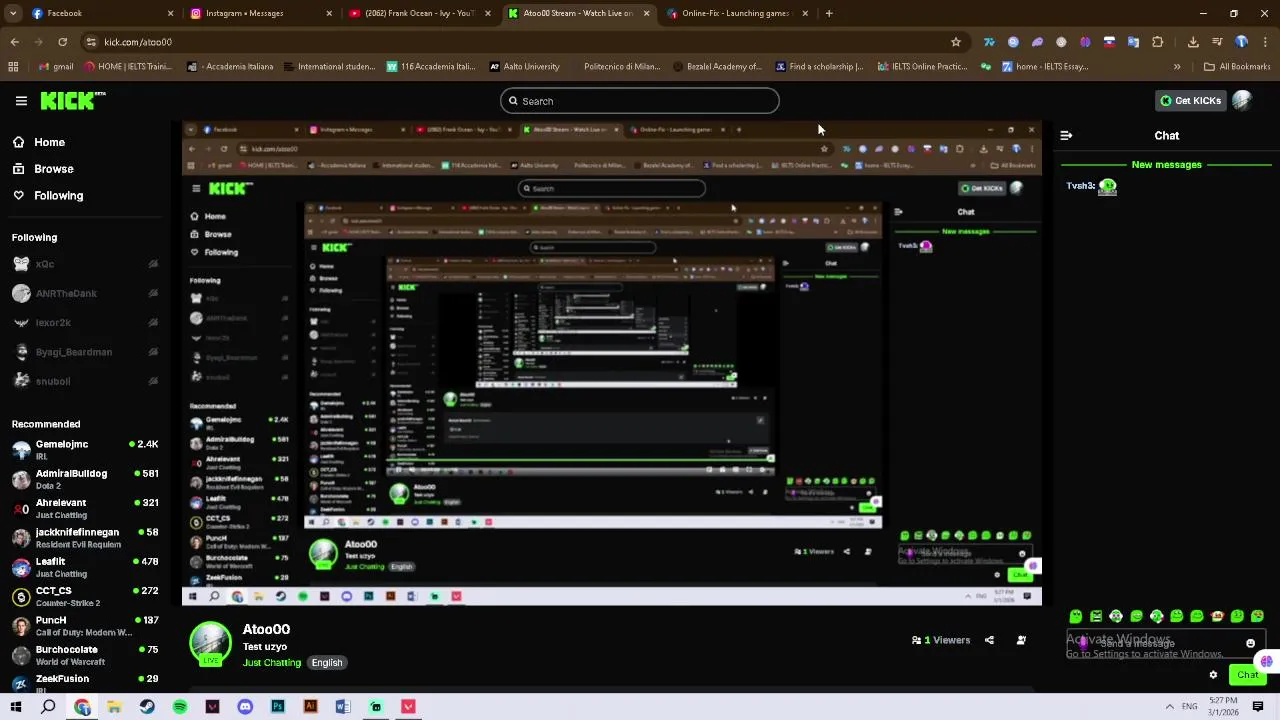Open browser Downloads icon
The height and width of the screenshot is (720, 1280).
coord(1193,42)
